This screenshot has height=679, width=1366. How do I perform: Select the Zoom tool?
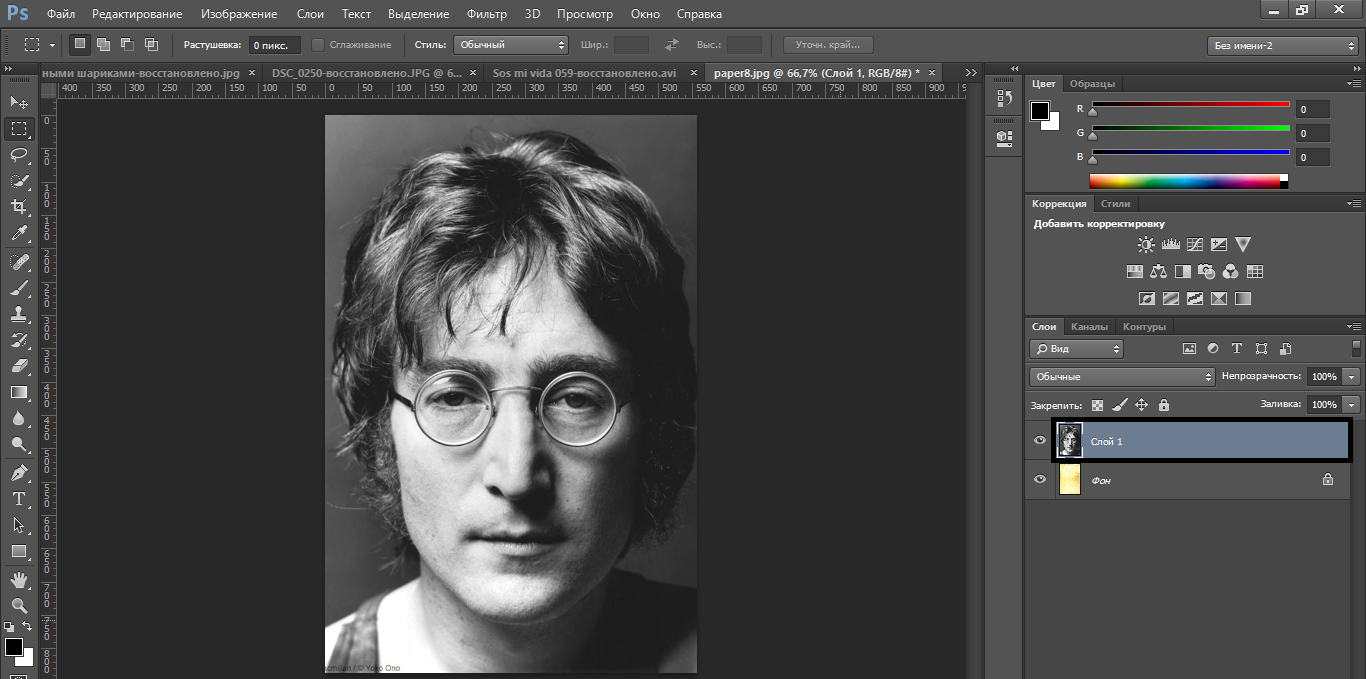(x=19, y=606)
